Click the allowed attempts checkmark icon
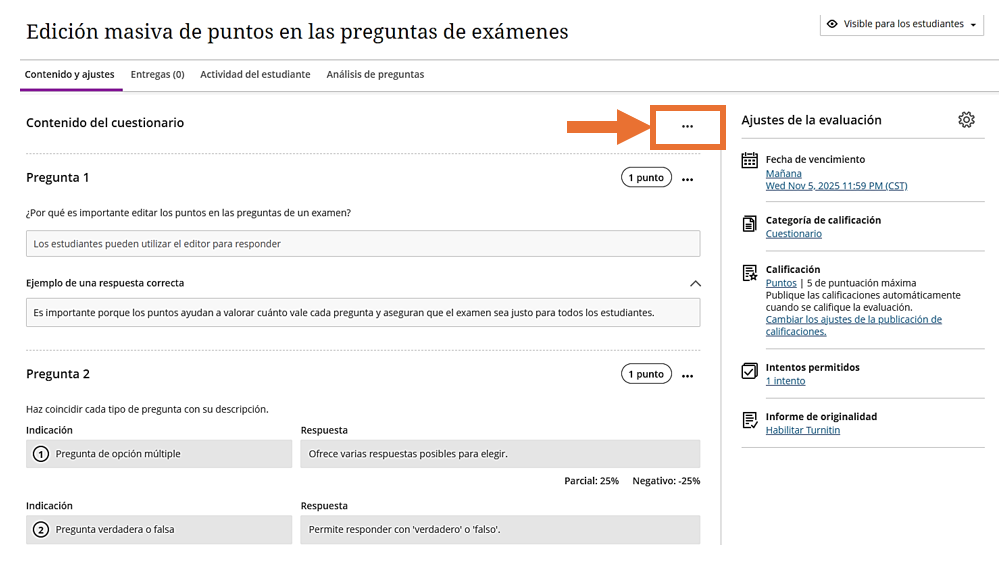The width and height of the screenshot is (1006, 578). [x=750, y=371]
